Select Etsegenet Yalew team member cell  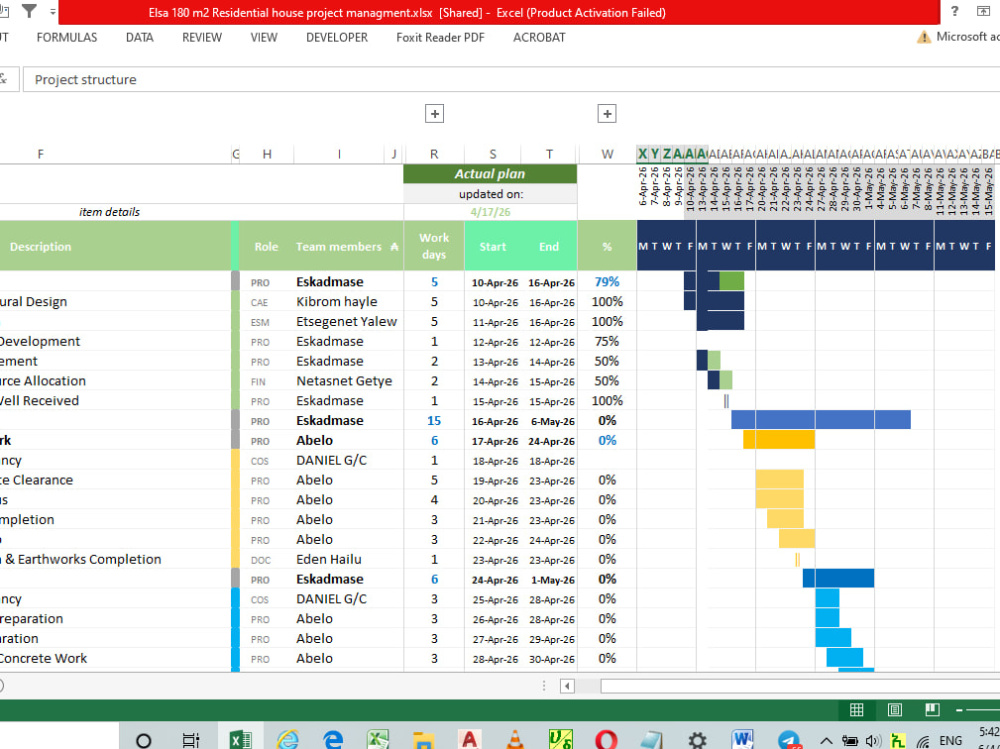click(x=348, y=322)
